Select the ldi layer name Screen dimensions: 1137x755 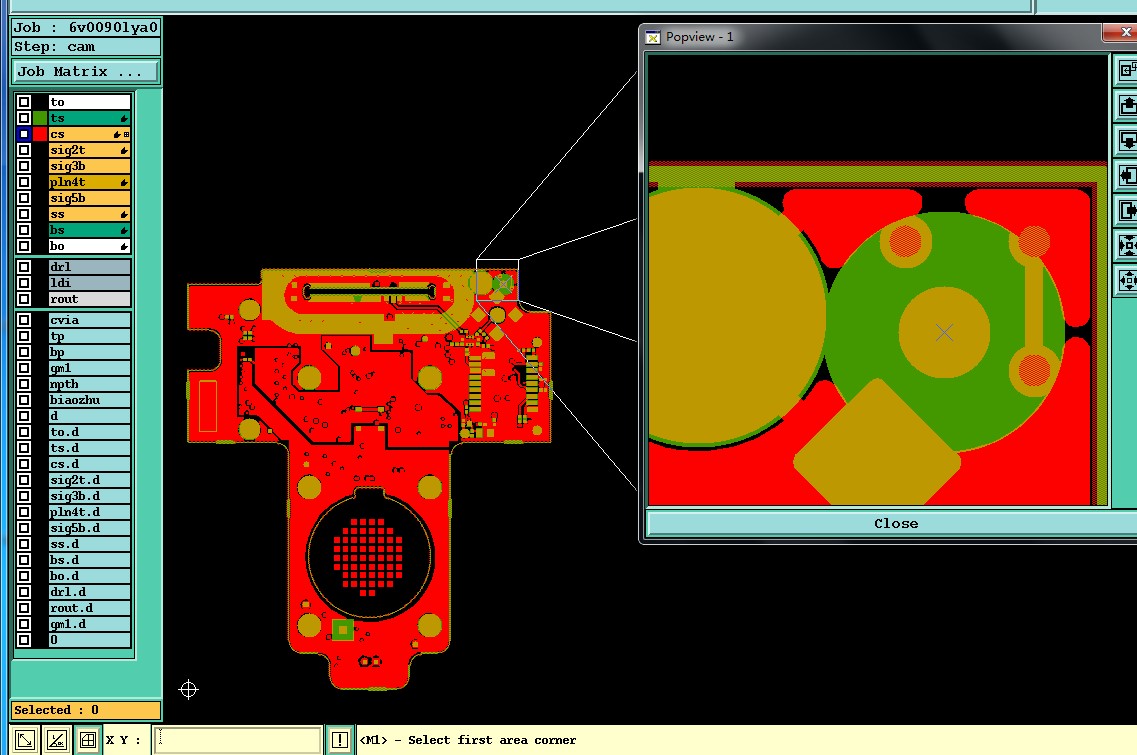point(90,283)
